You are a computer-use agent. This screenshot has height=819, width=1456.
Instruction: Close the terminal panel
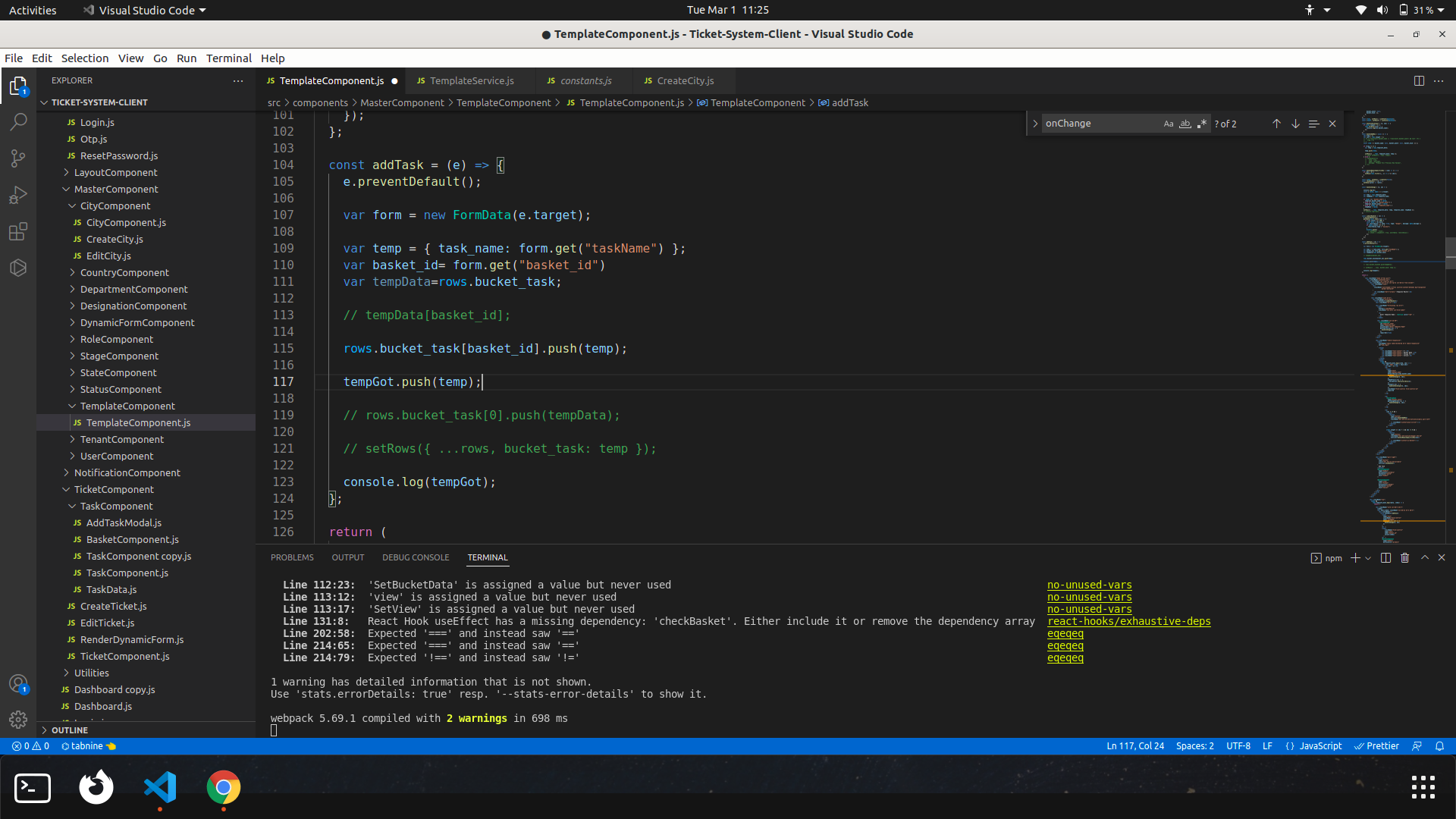pos(1442,557)
